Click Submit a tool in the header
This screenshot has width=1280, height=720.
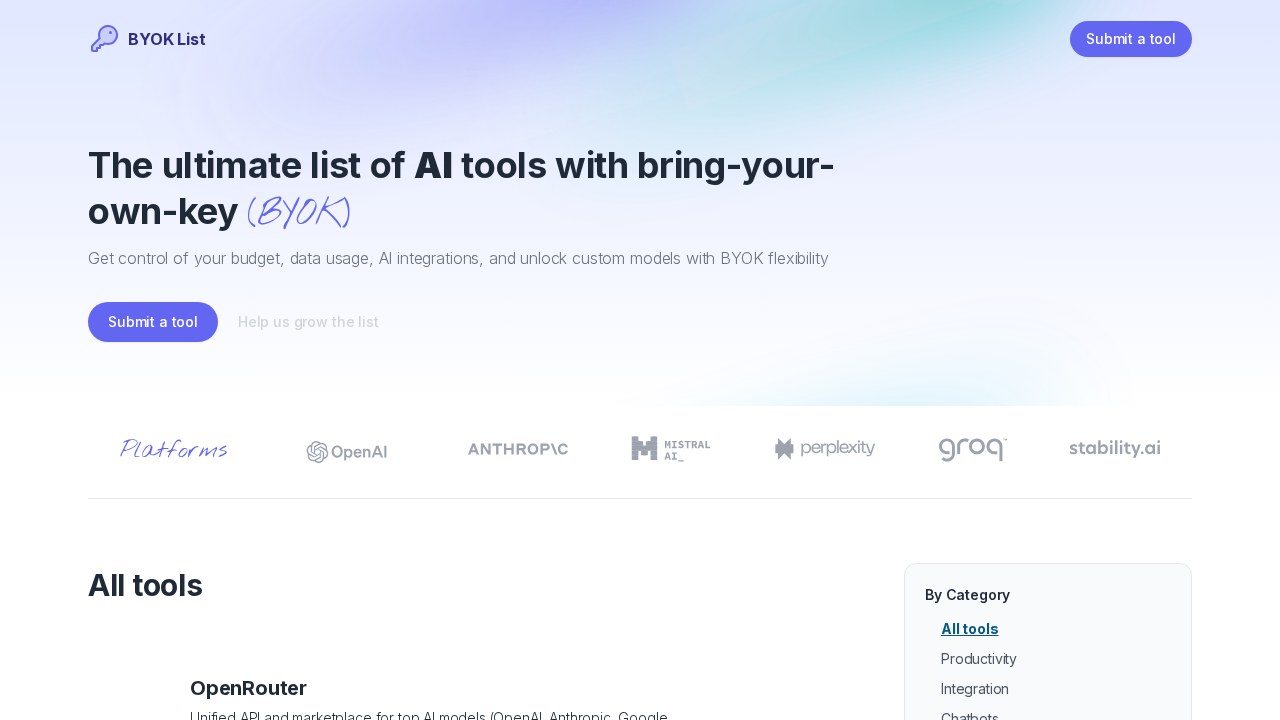1130,39
